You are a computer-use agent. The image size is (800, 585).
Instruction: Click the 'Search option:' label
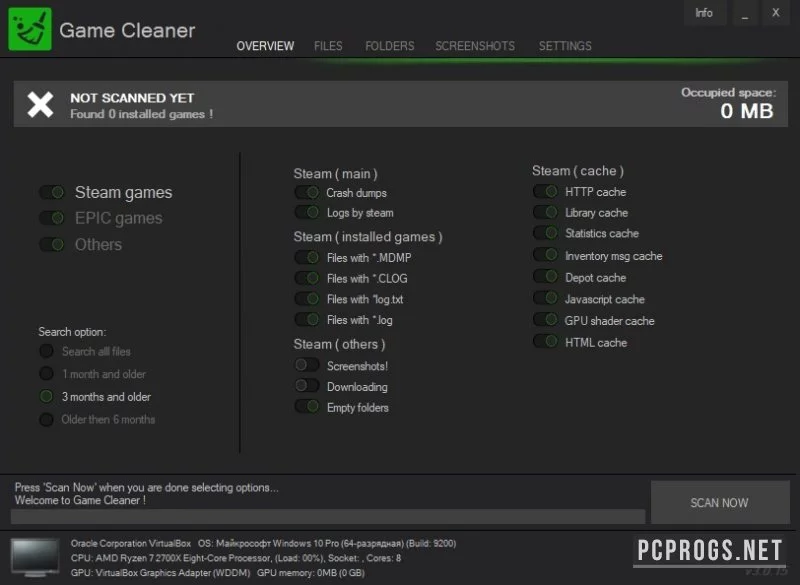[72, 332]
